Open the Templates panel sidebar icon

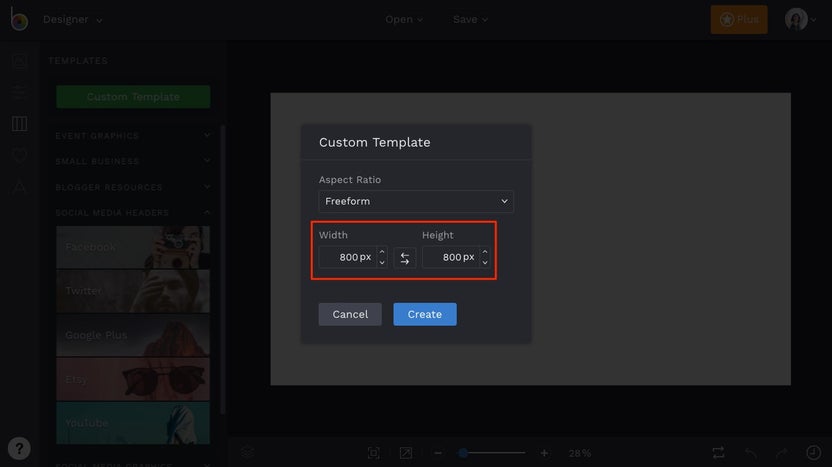pyautogui.click(x=20, y=124)
